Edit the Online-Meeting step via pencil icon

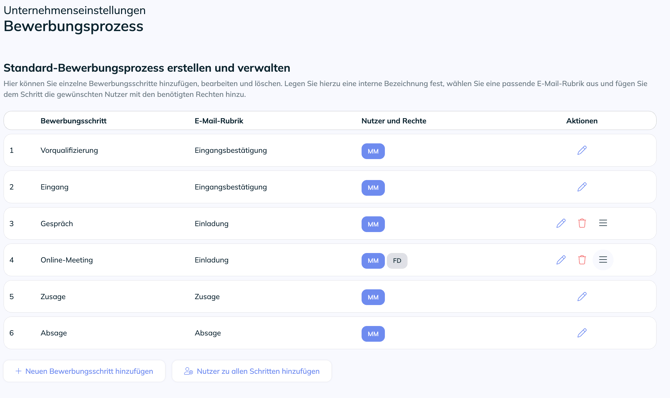click(x=561, y=260)
